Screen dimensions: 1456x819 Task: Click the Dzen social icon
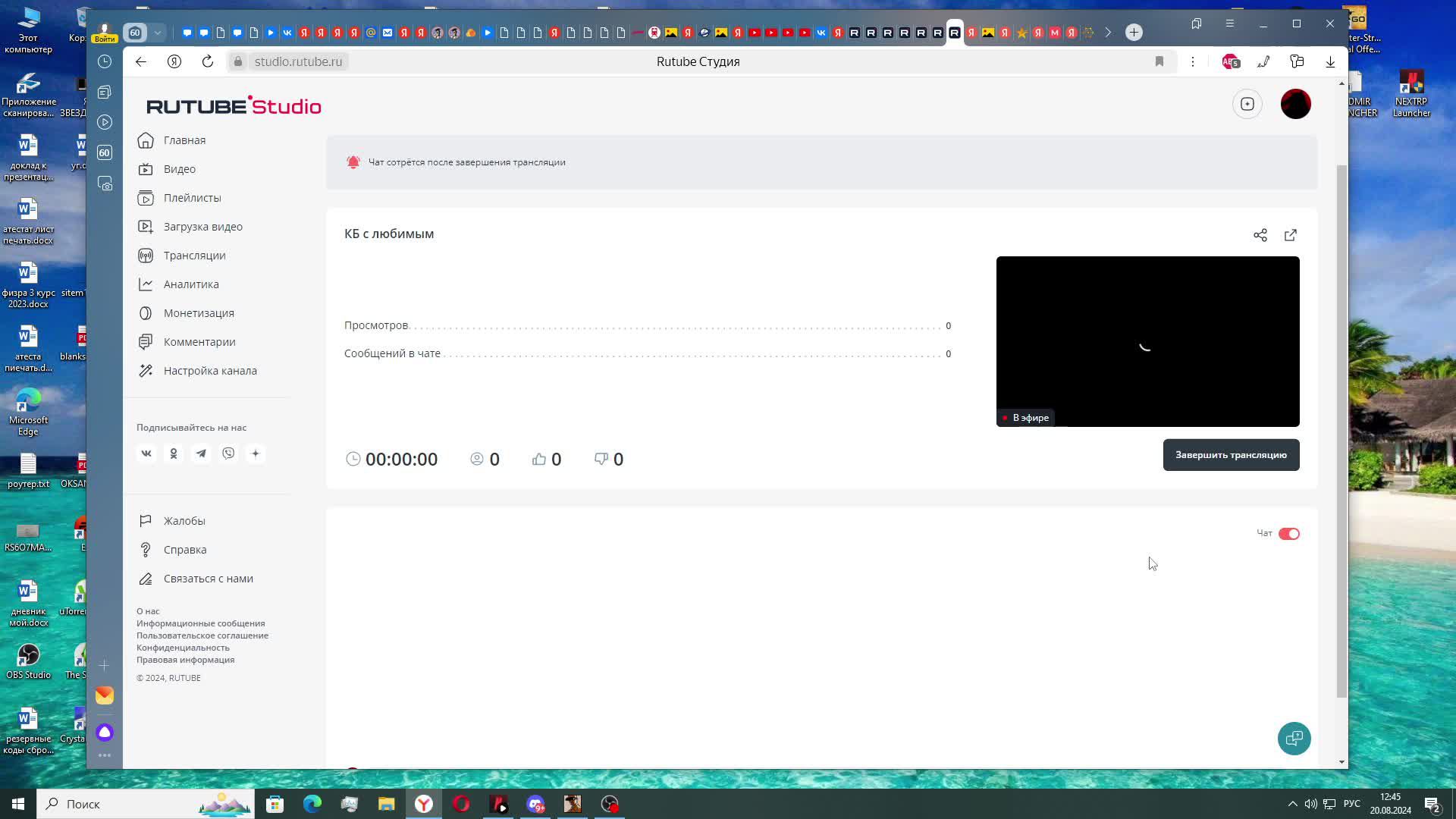pyautogui.click(x=256, y=453)
